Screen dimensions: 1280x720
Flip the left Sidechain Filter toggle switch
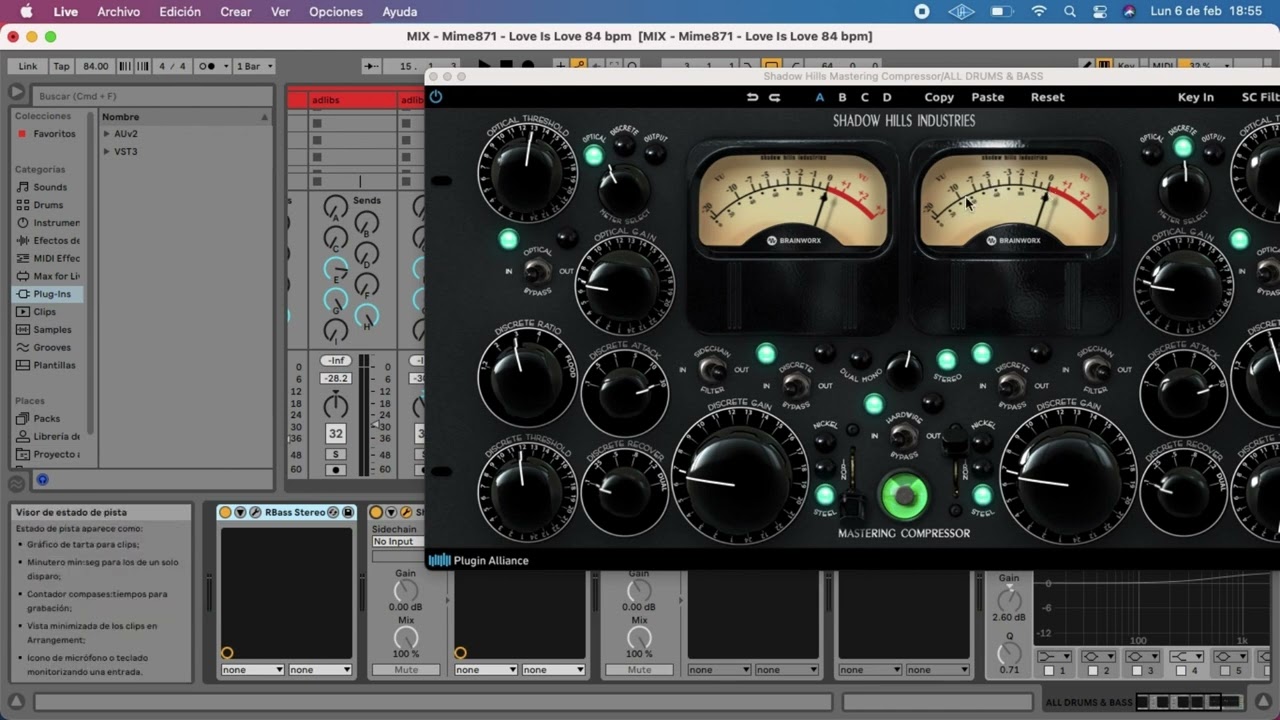pos(711,371)
